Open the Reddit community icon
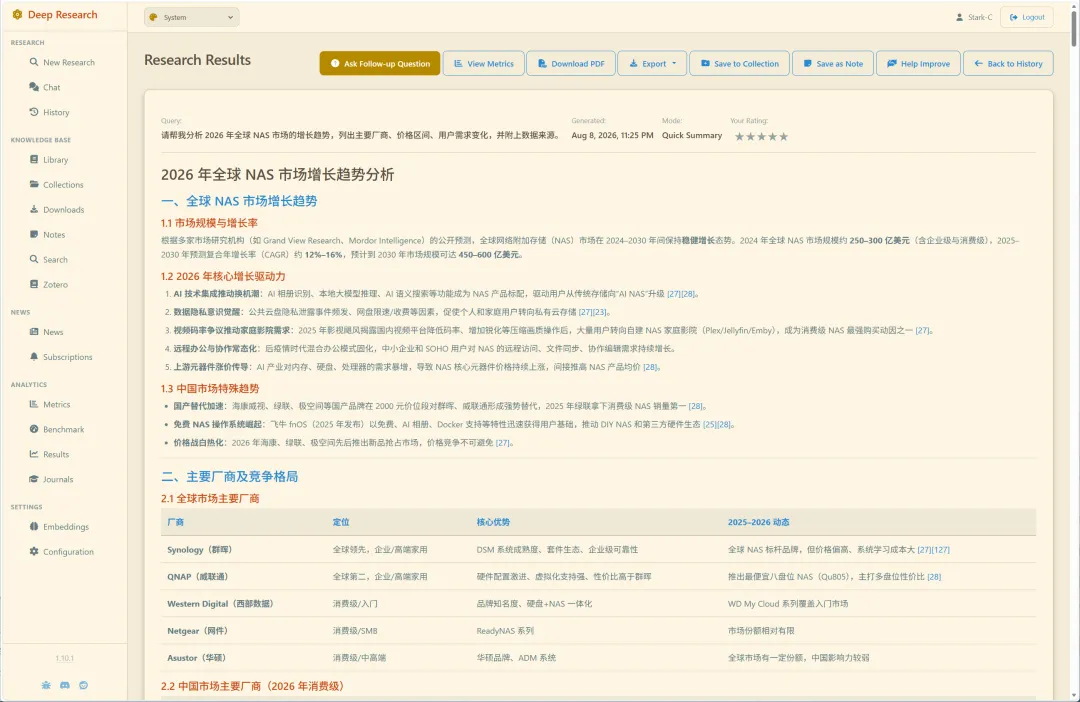 coord(83,685)
